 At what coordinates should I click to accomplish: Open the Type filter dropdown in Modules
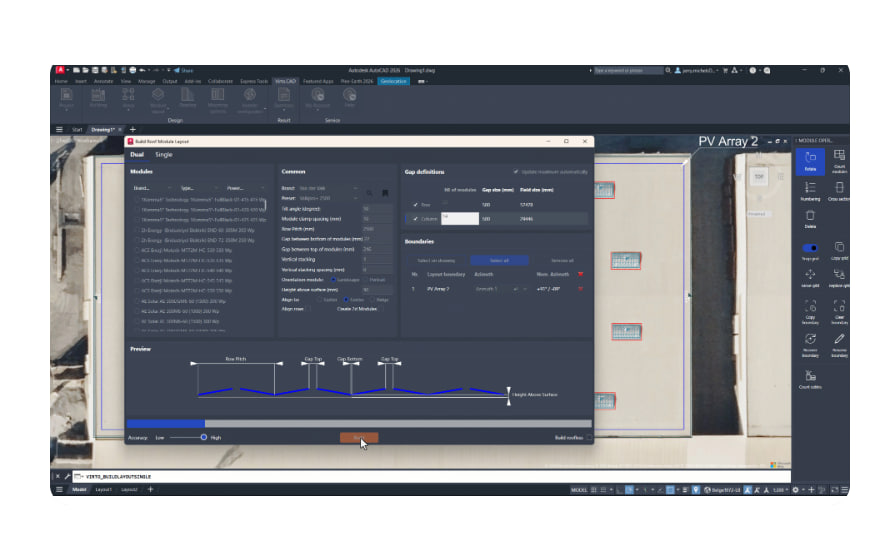(199, 188)
